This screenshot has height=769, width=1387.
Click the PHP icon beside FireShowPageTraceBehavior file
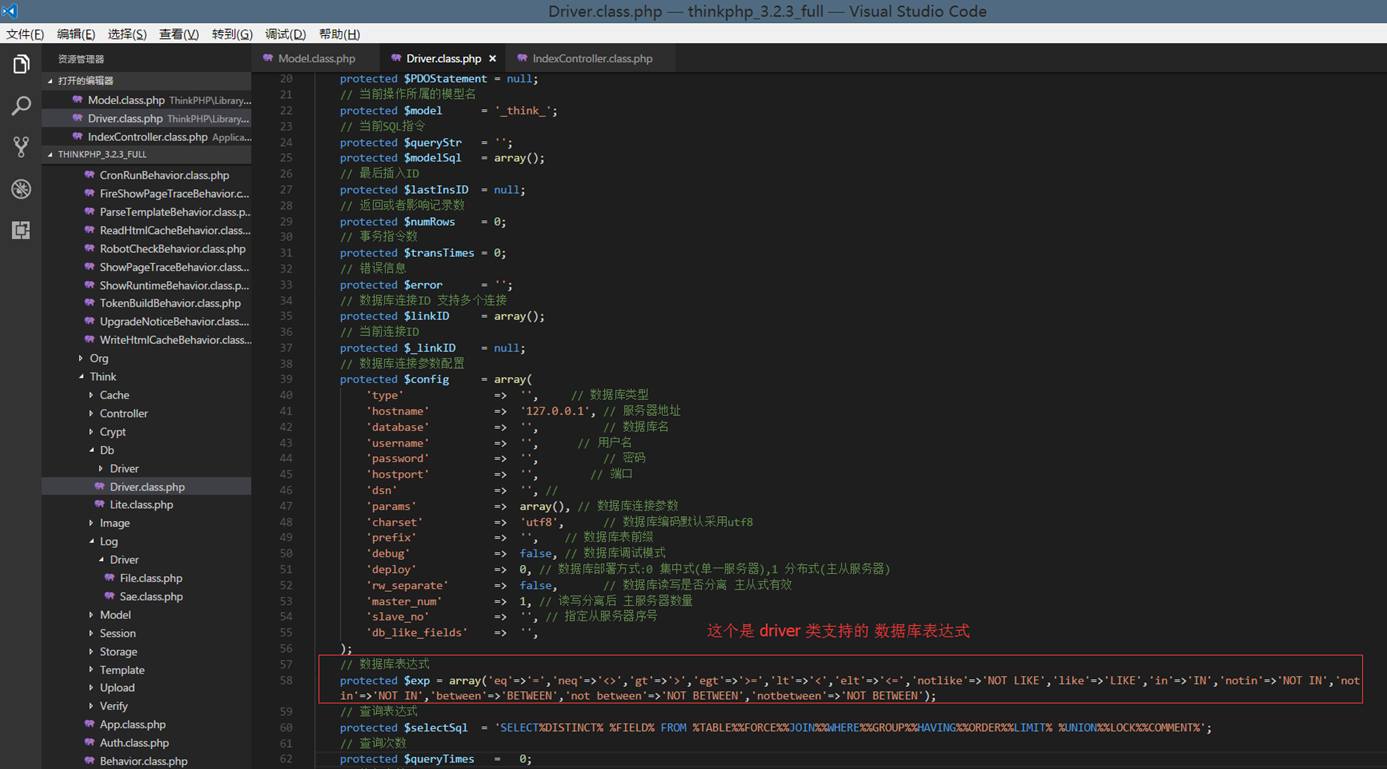coord(89,193)
